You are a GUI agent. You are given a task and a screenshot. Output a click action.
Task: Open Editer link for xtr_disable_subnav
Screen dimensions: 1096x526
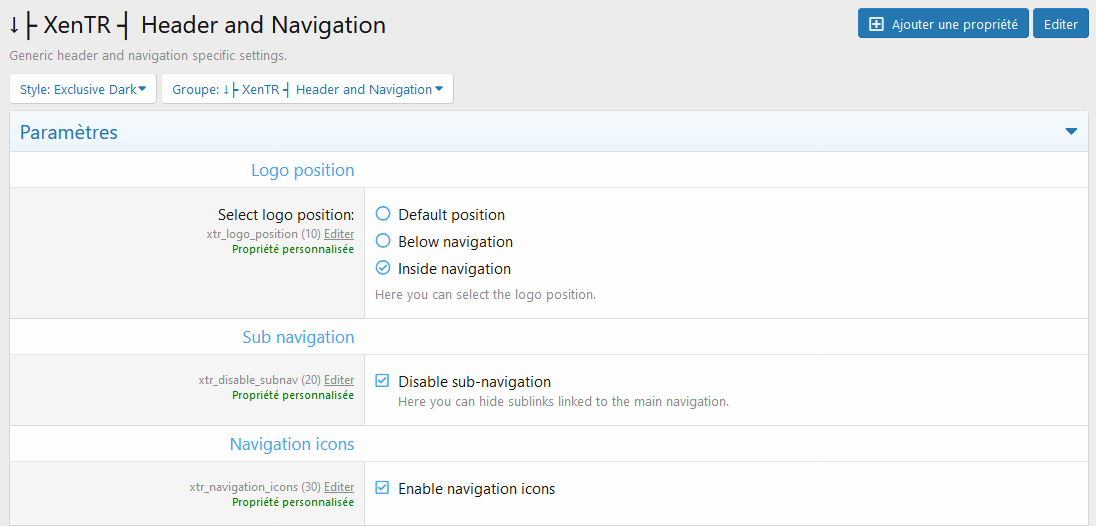click(x=339, y=381)
